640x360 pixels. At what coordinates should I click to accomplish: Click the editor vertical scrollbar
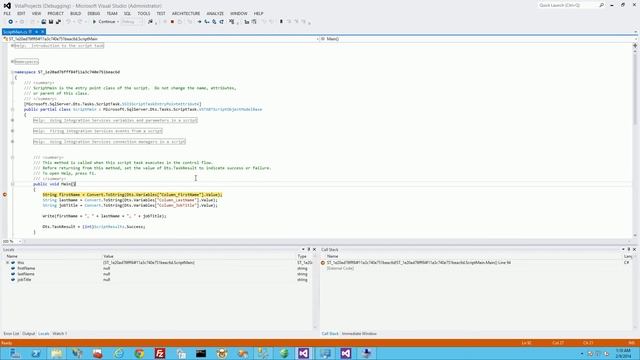(x=635, y=140)
